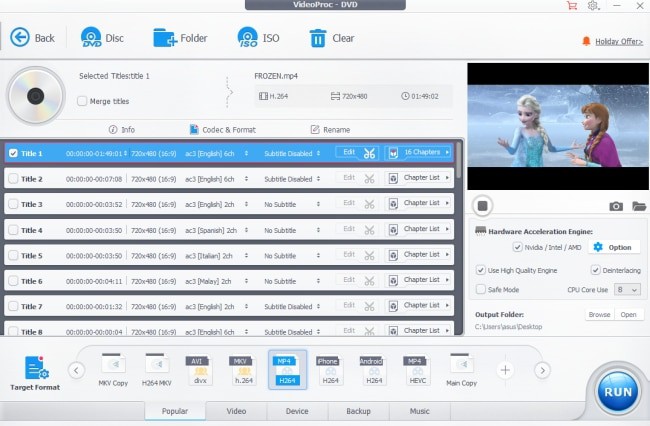Image resolution: width=650 pixels, height=426 pixels.
Task: Rename the output file
Action: (x=330, y=130)
